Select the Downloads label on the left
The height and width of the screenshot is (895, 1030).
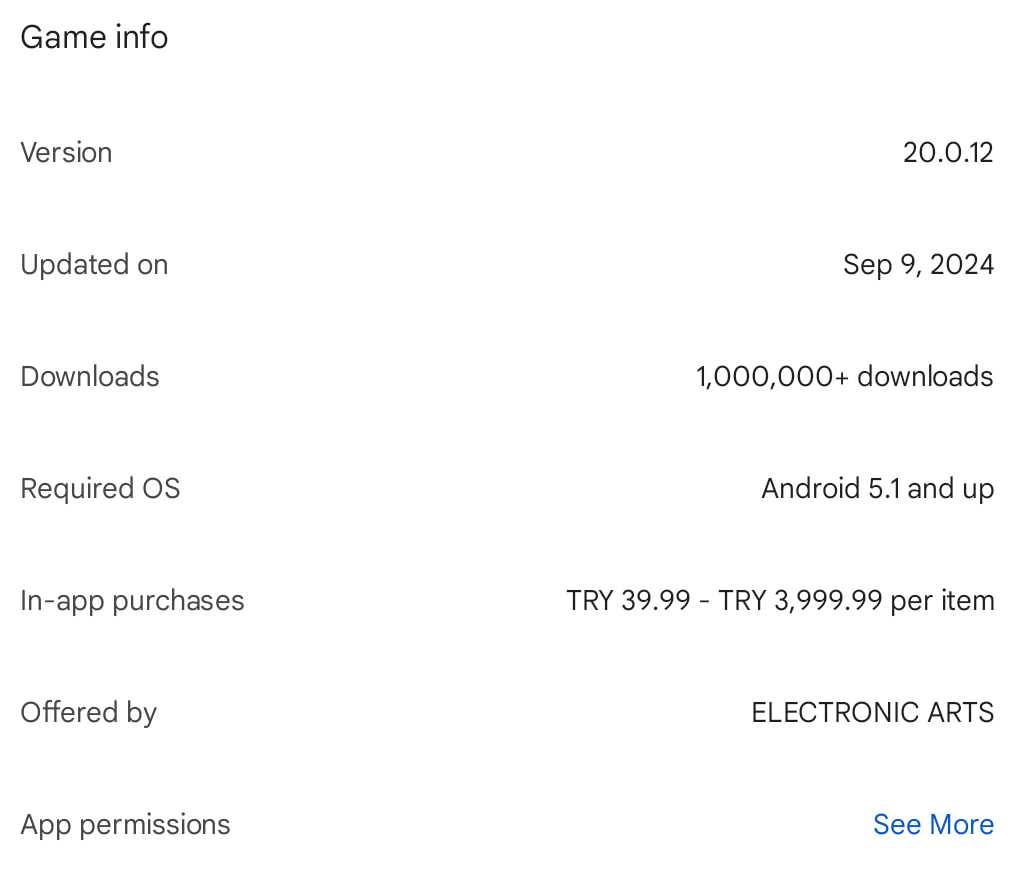pos(90,376)
